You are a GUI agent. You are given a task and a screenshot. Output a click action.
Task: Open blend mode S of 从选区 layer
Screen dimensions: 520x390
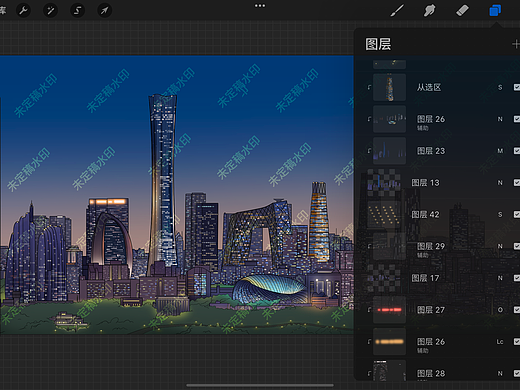[500, 87]
